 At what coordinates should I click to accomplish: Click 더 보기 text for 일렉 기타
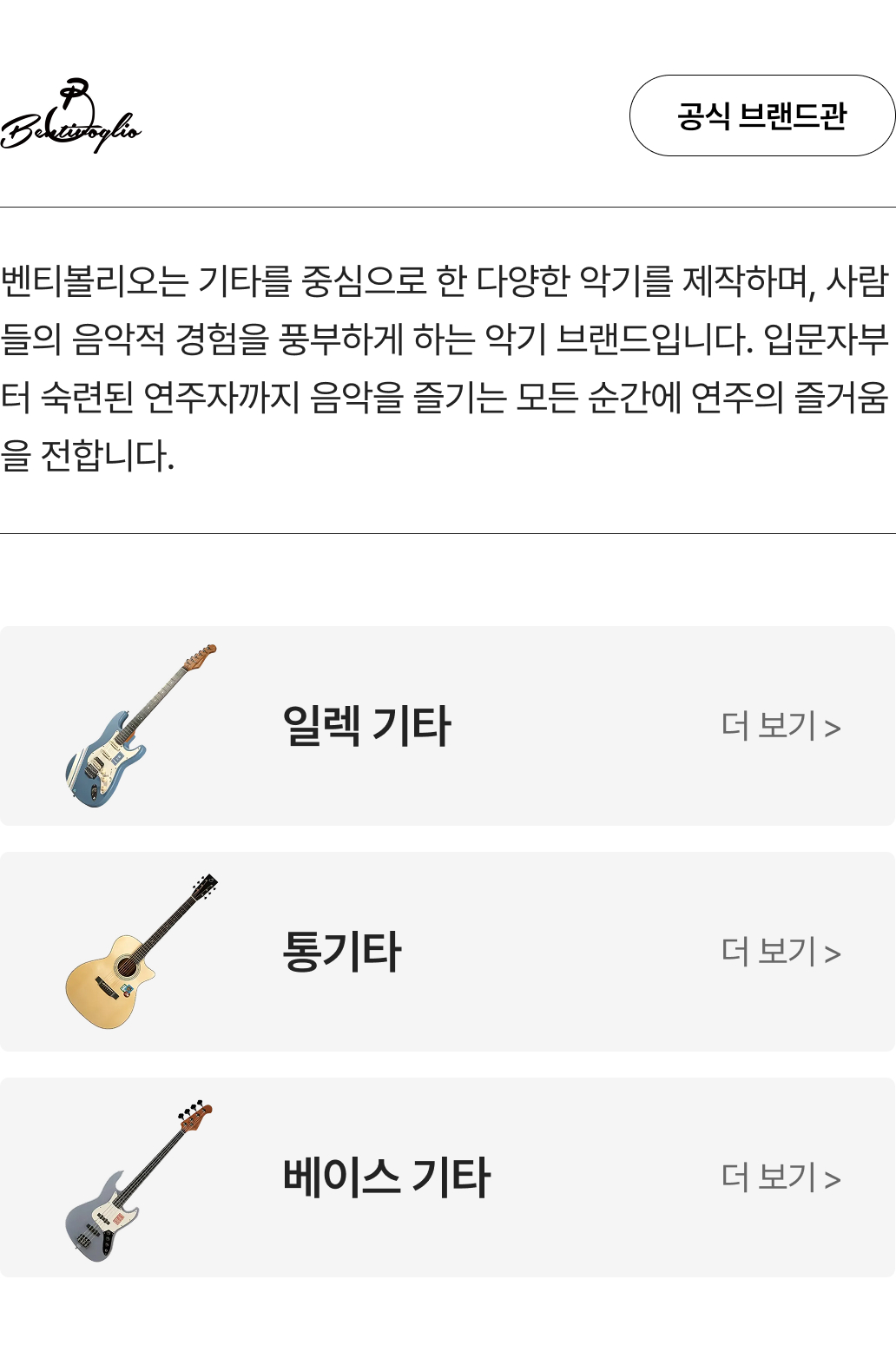(x=769, y=726)
